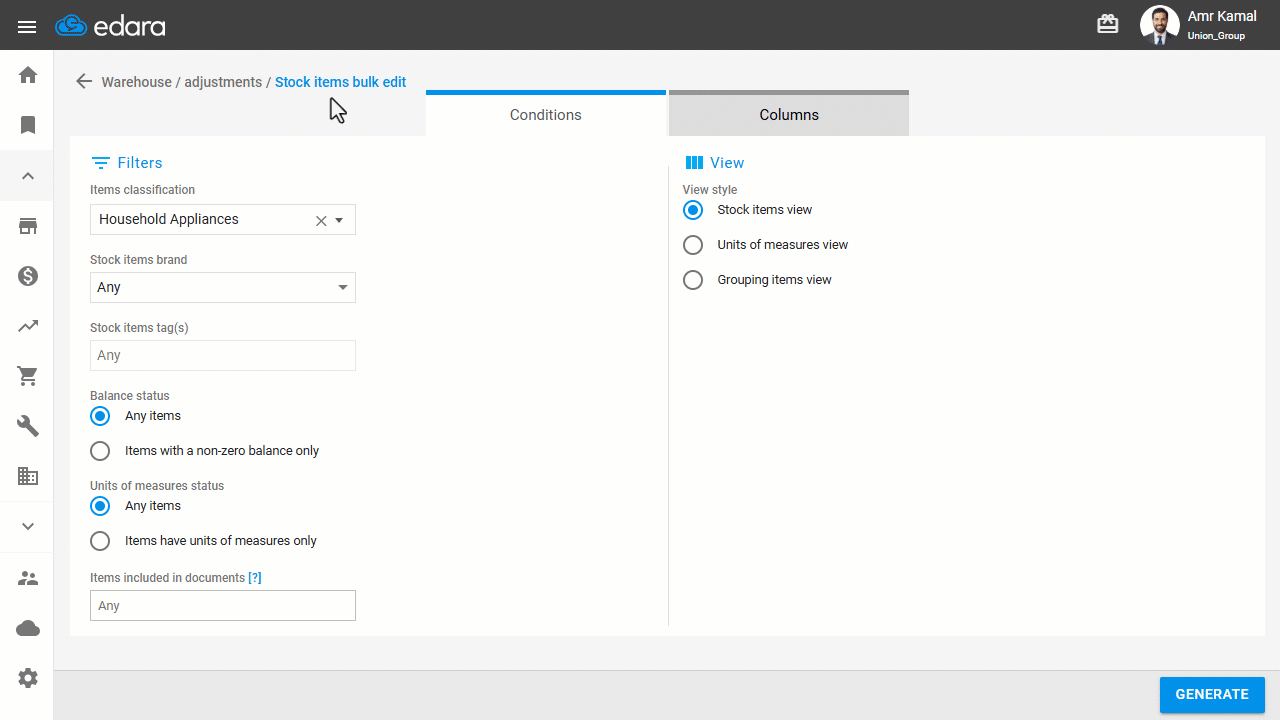Click the back arrow in breadcrumb
Screen dimensions: 1280x720
[x=84, y=82]
